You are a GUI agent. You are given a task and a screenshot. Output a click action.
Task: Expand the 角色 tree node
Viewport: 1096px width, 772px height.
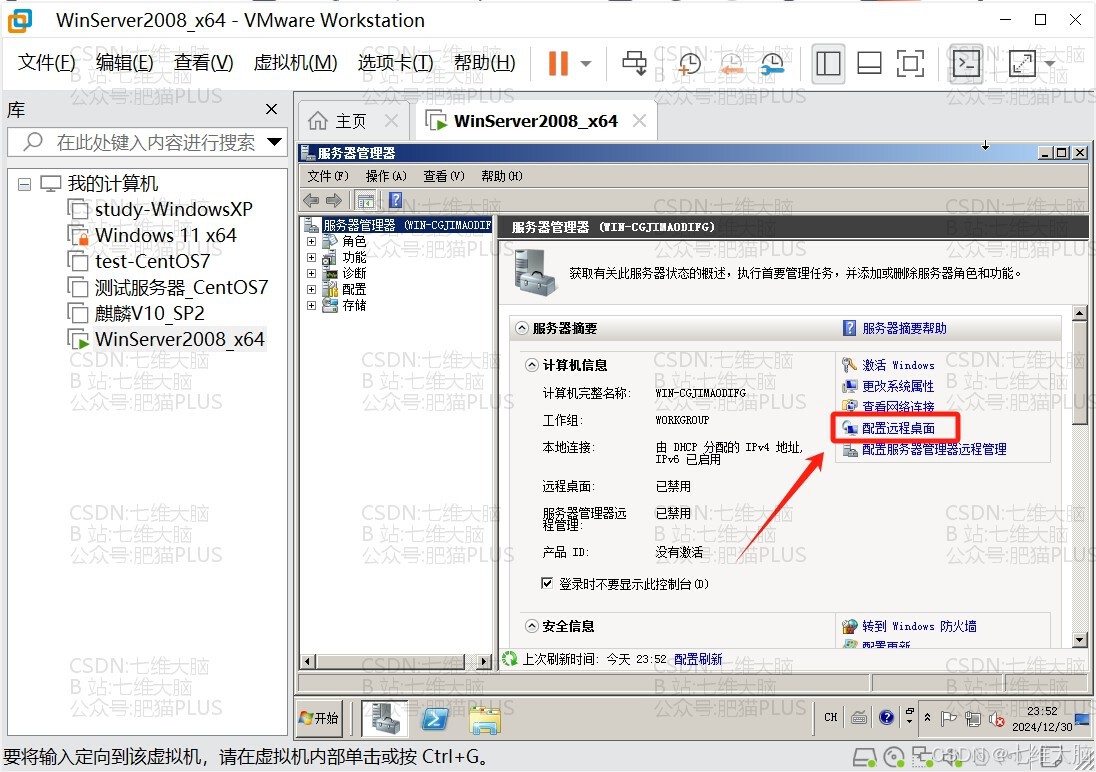click(312, 241)
